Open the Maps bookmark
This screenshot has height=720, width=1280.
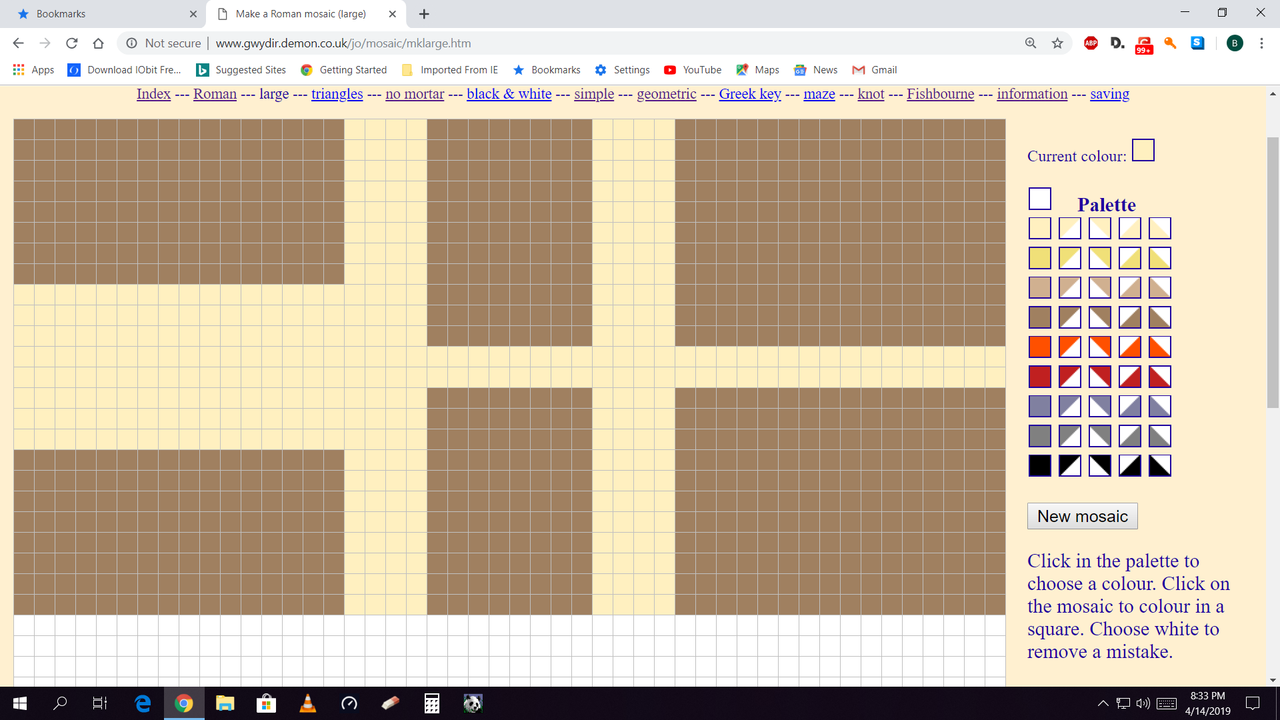tap(757, 70)
